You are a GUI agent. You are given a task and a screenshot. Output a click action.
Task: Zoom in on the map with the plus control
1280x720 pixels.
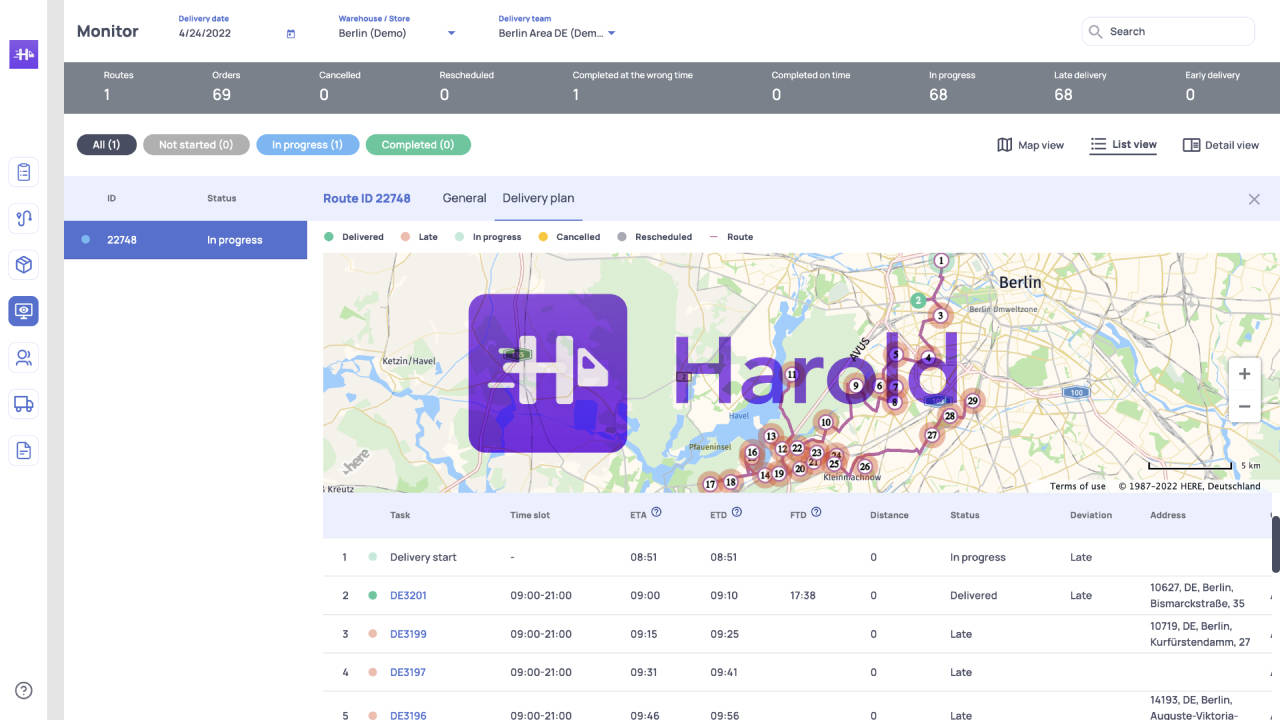tap(1245, 373)
